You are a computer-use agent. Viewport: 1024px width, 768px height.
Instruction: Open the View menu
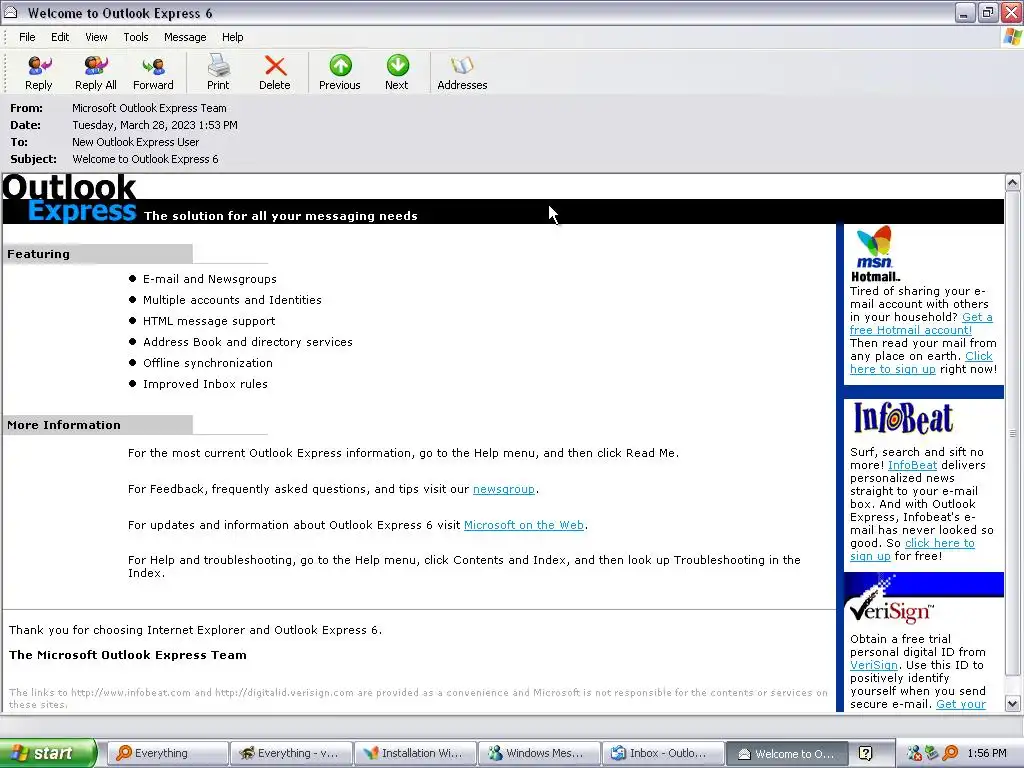coord(96,37)
